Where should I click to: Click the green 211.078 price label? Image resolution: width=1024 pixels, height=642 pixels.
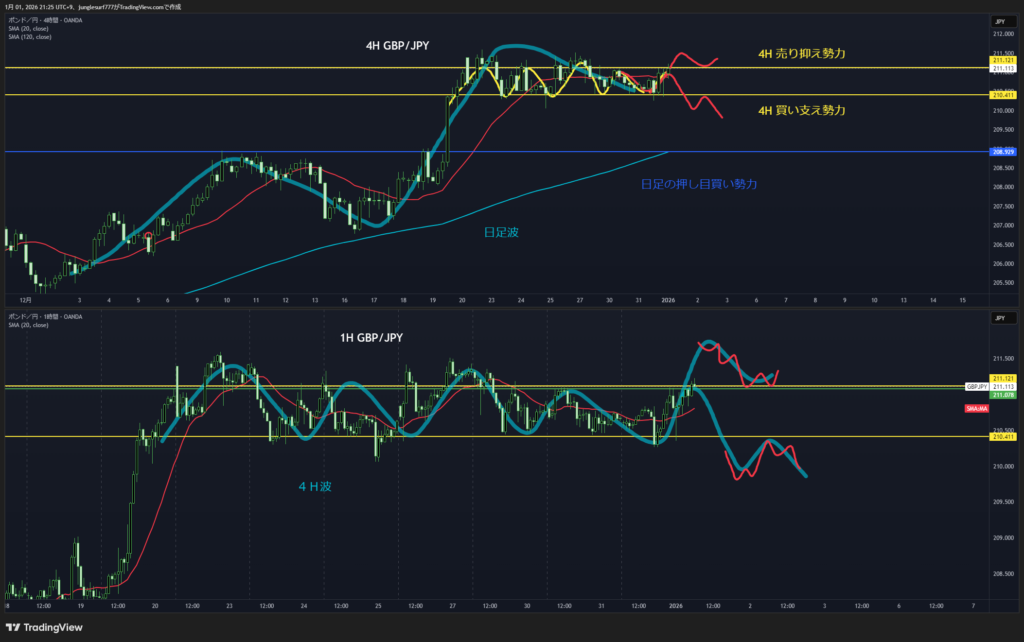(1002, 395)
